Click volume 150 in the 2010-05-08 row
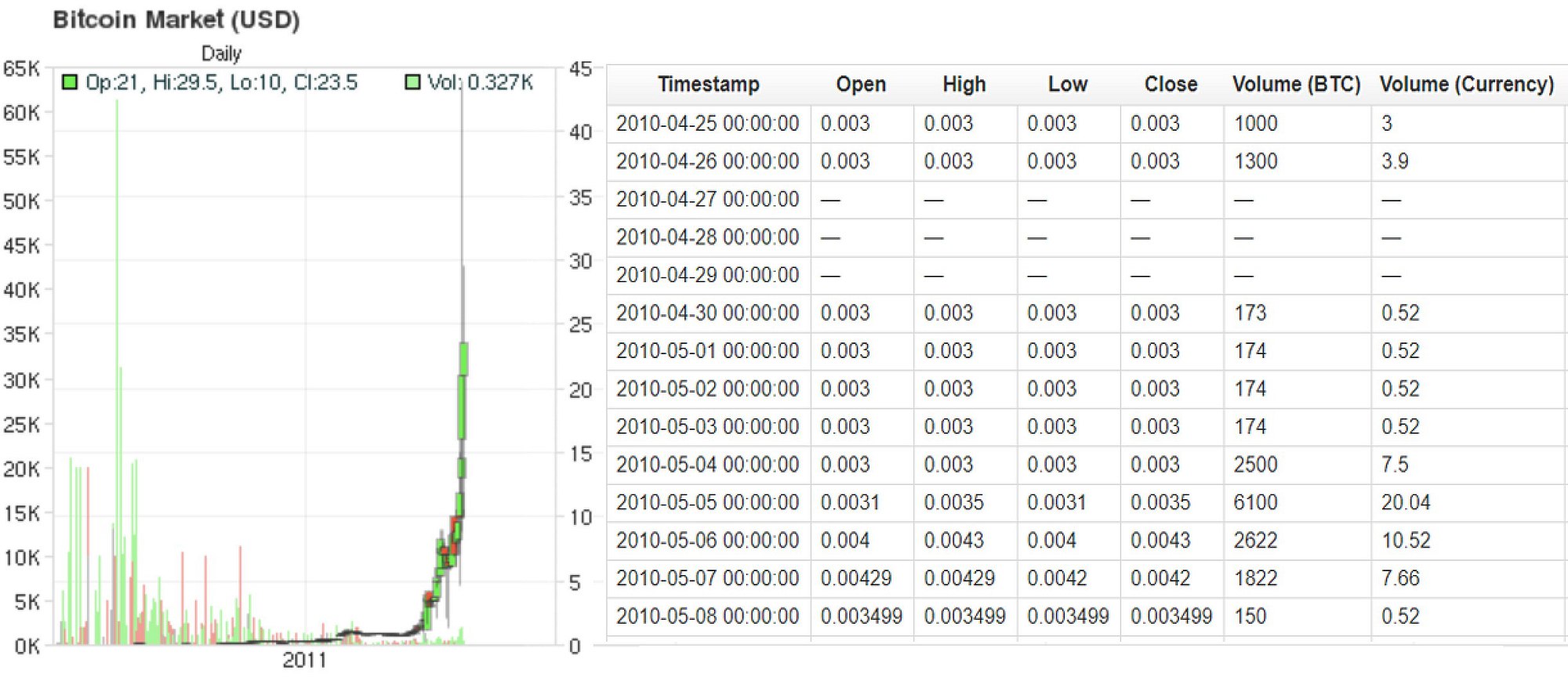 [1250, 617]
